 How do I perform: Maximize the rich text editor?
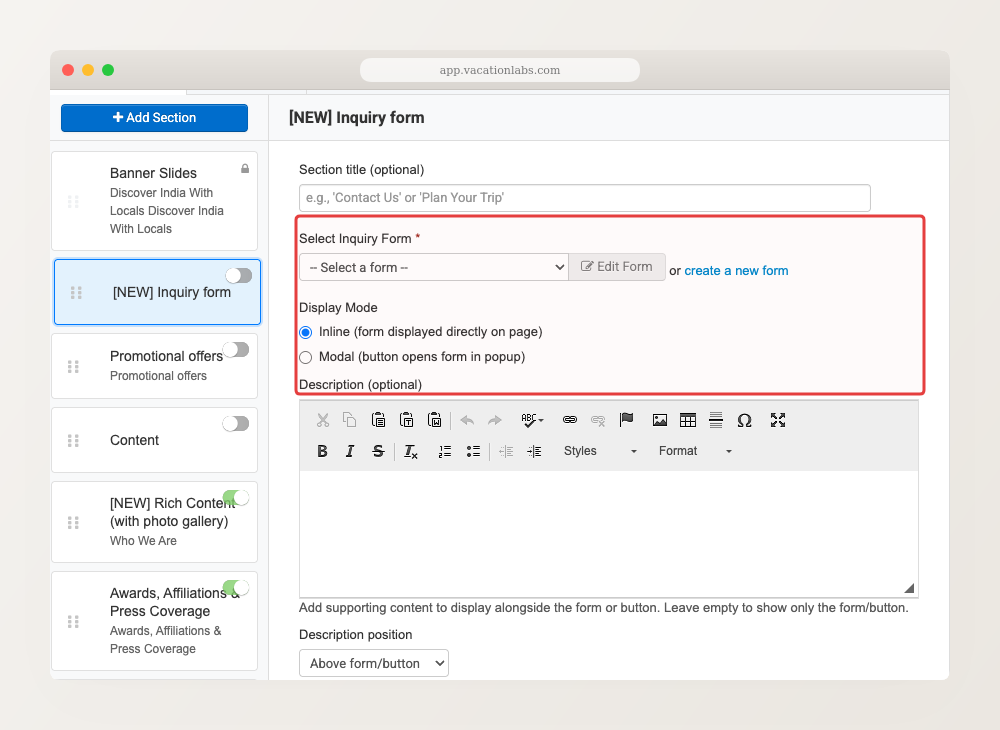778,420
